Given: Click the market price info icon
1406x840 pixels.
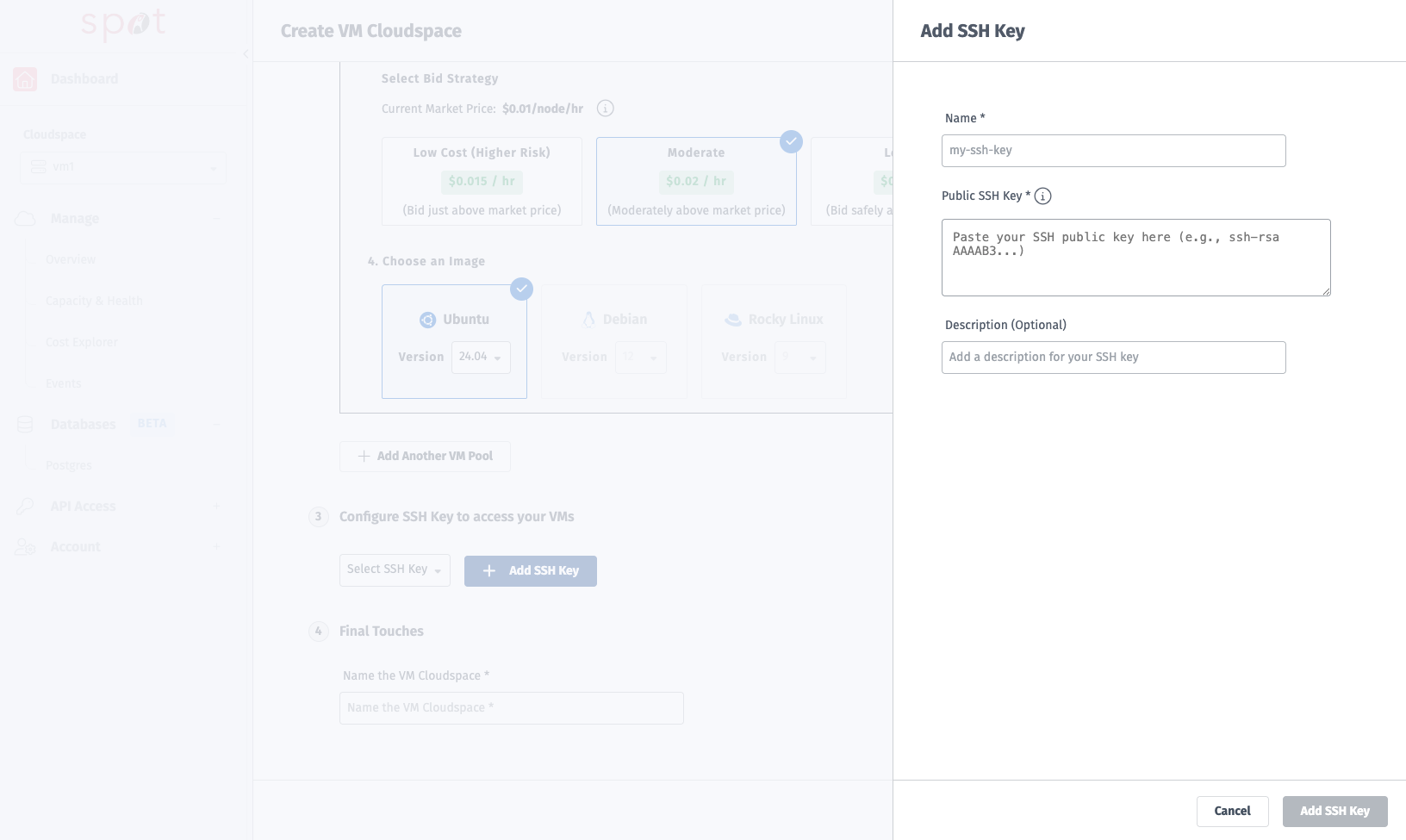Looking at the screenshot, I should 606,109.
